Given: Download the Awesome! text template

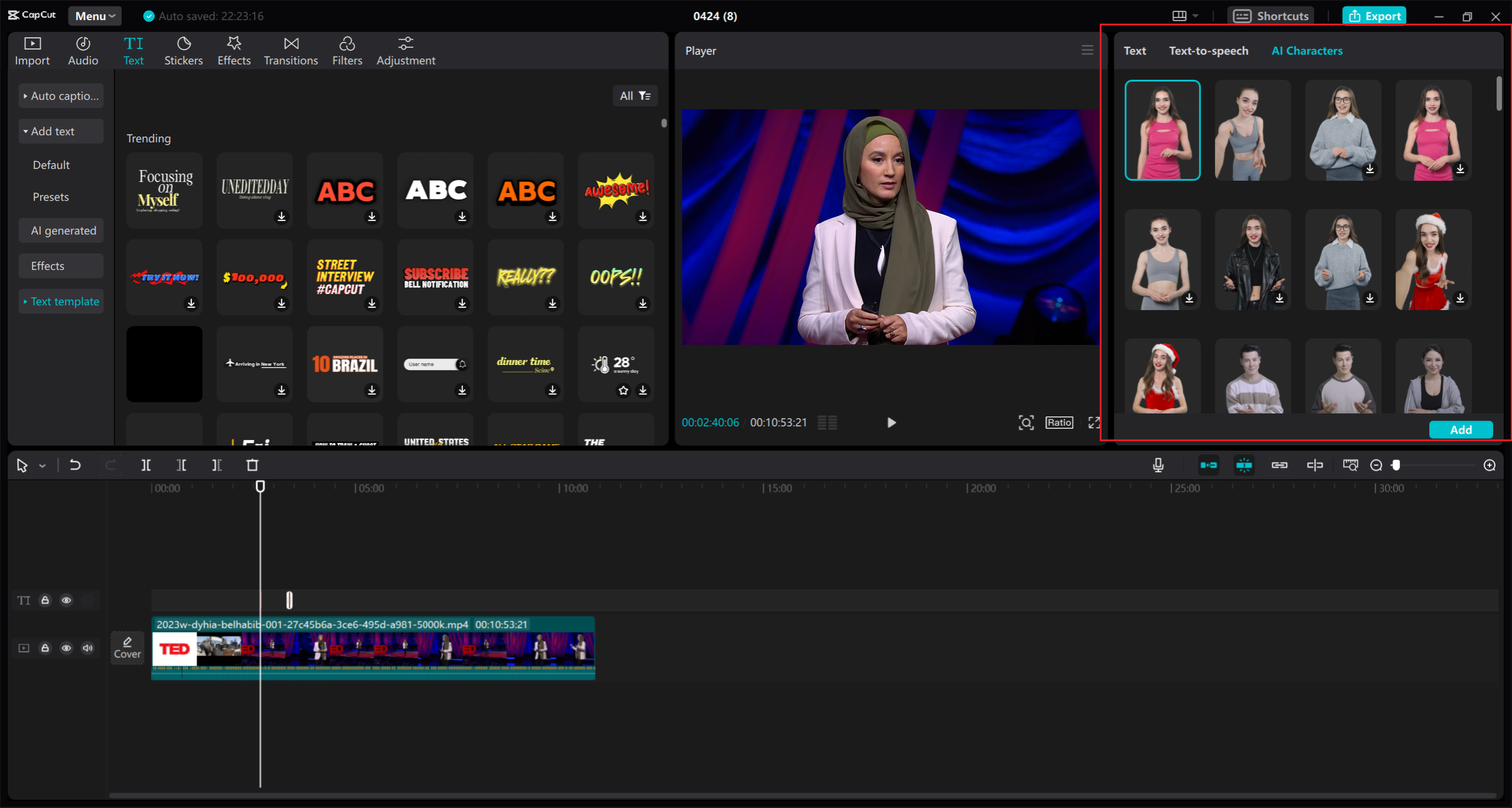Looking at the screenshot, I should pos(643,217).
